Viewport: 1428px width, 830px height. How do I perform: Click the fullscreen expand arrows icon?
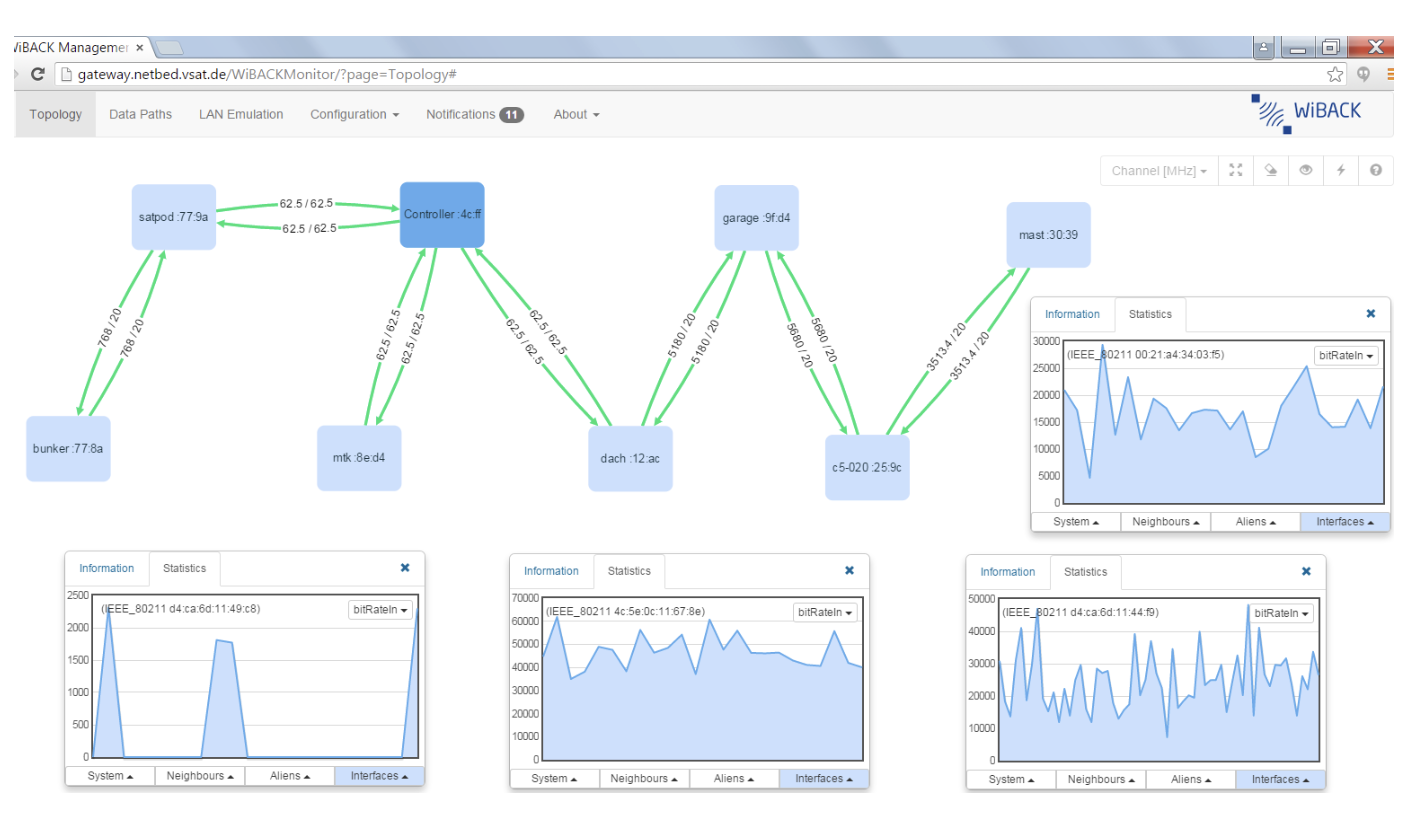pyautogui.click(x=1236, y=171)
